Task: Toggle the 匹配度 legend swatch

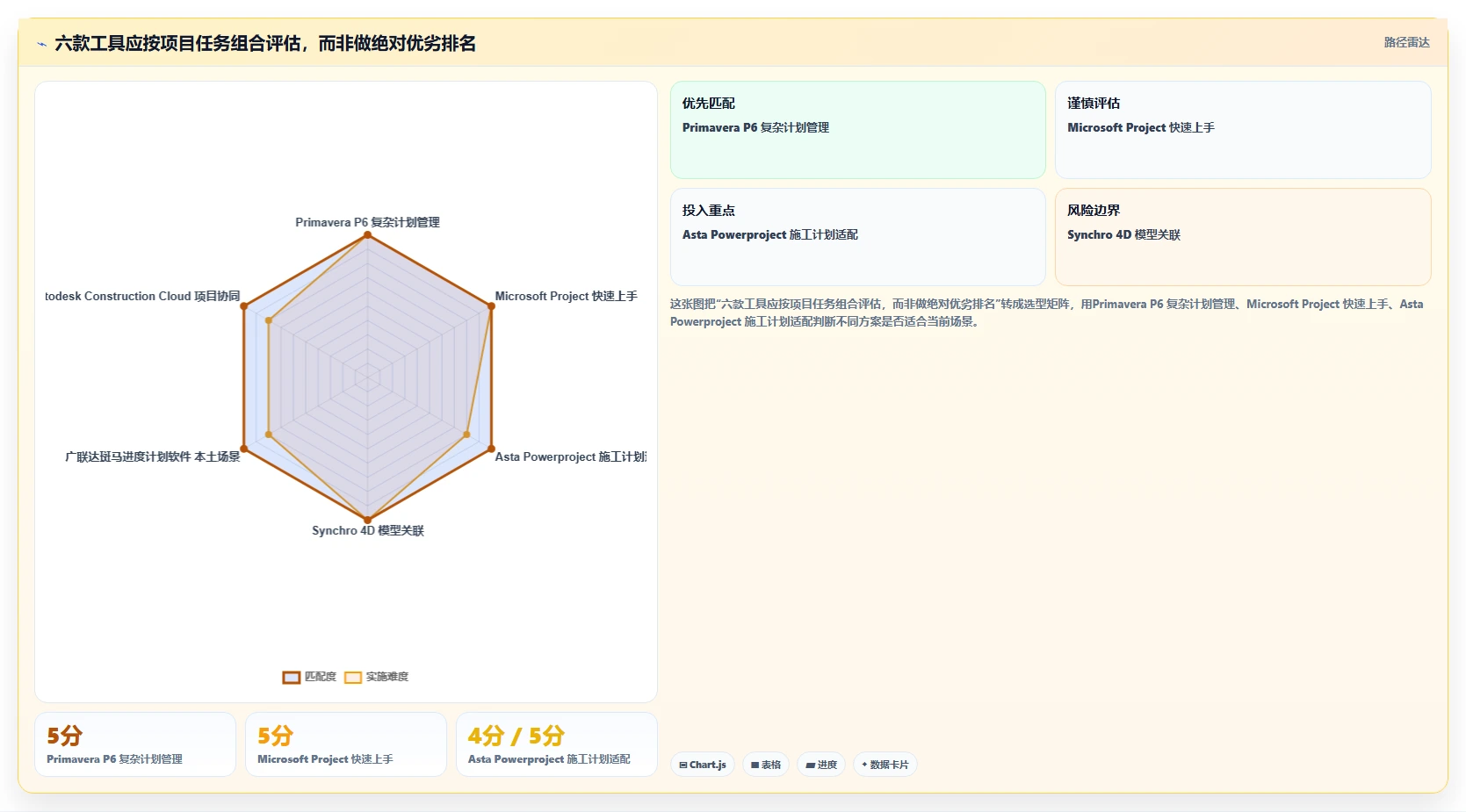Action: (292, 677)
